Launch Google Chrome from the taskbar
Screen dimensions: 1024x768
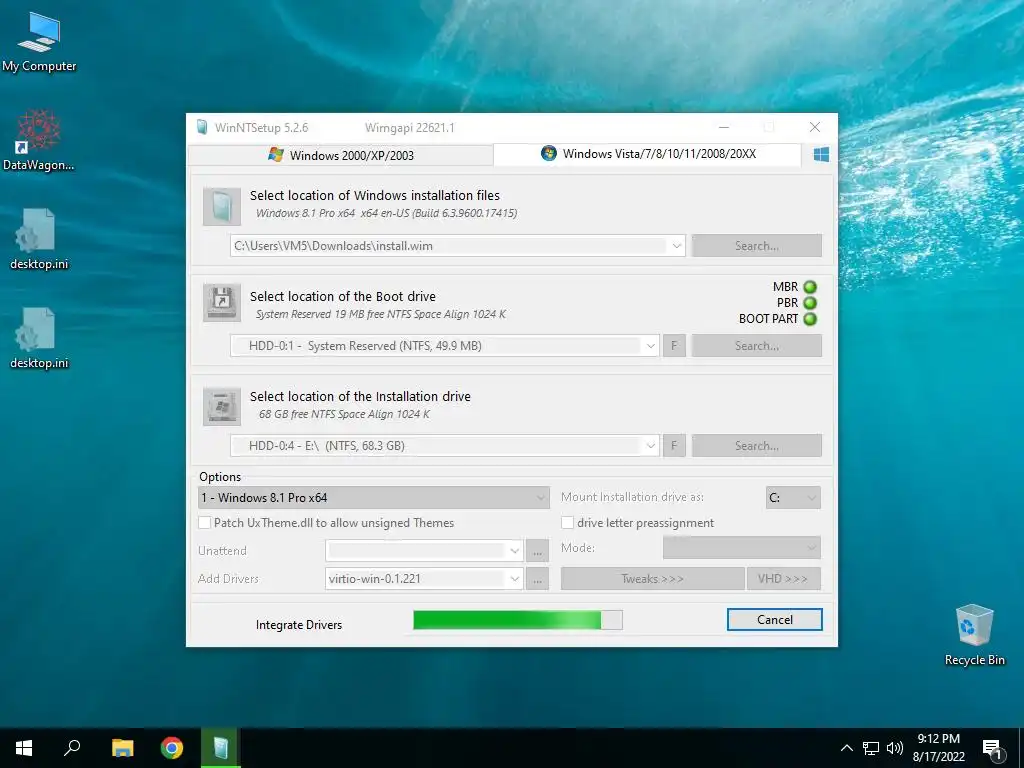(172, 748)
